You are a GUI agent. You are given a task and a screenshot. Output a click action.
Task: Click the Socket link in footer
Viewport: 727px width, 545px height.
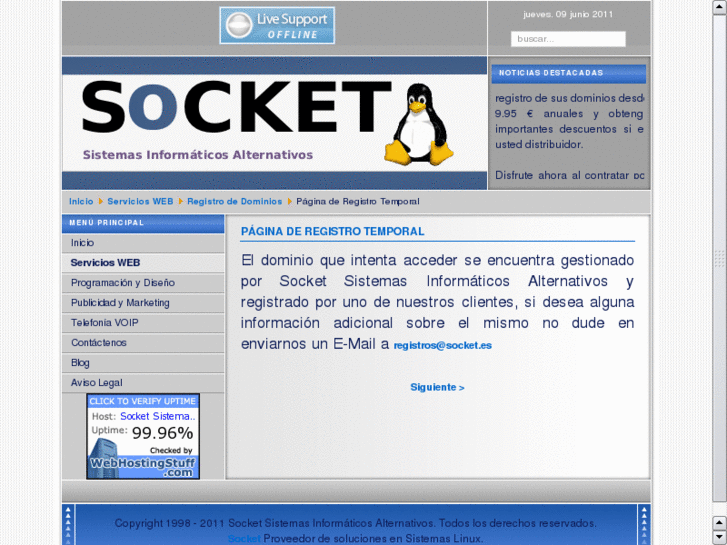point(244,539)
